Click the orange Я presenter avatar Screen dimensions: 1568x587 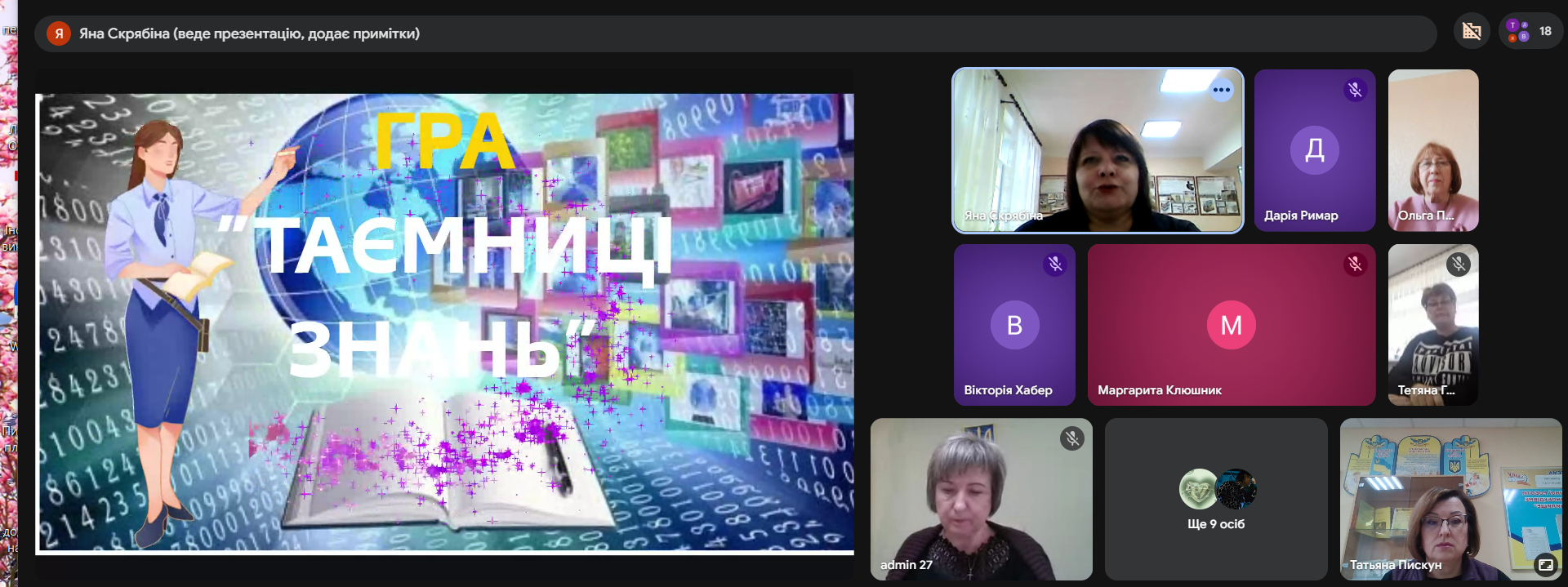click(59, 33)
